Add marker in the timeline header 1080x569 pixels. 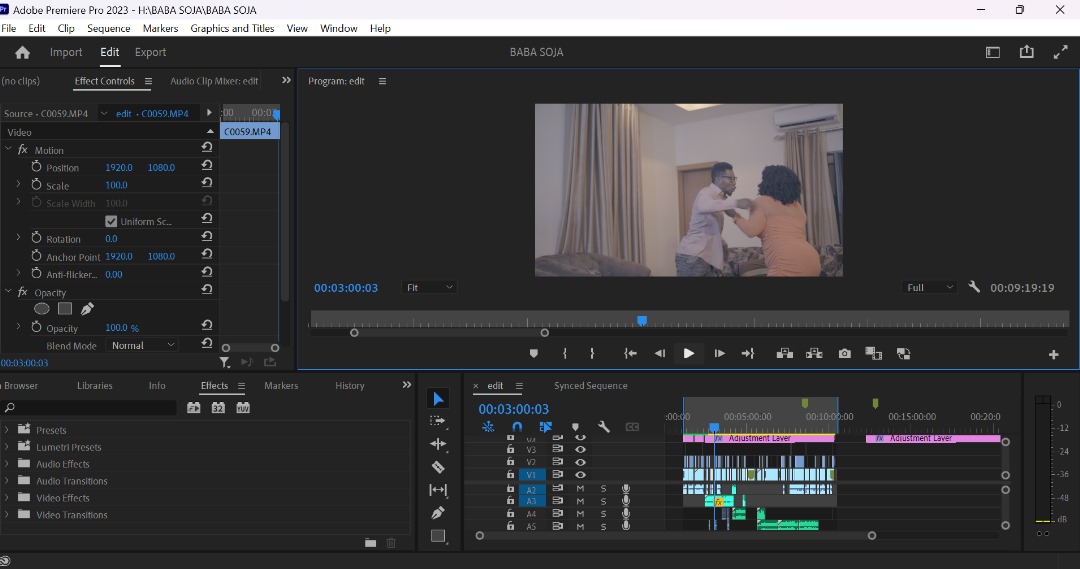(575, 427)
